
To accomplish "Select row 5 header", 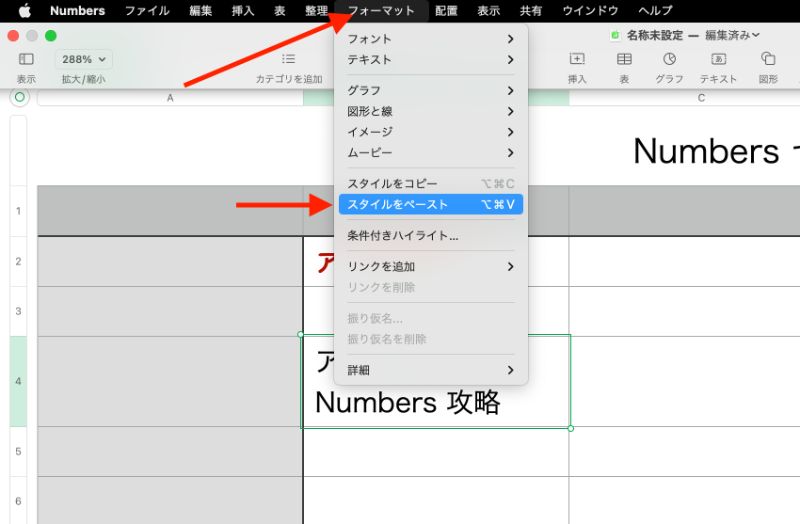I will point(18,452).
